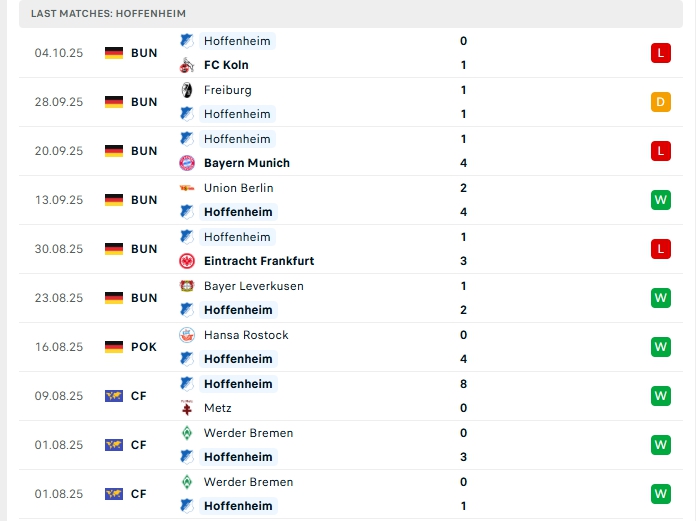
Task: Click the German flag beside 04.10.25 match
Action: [114, 53]
